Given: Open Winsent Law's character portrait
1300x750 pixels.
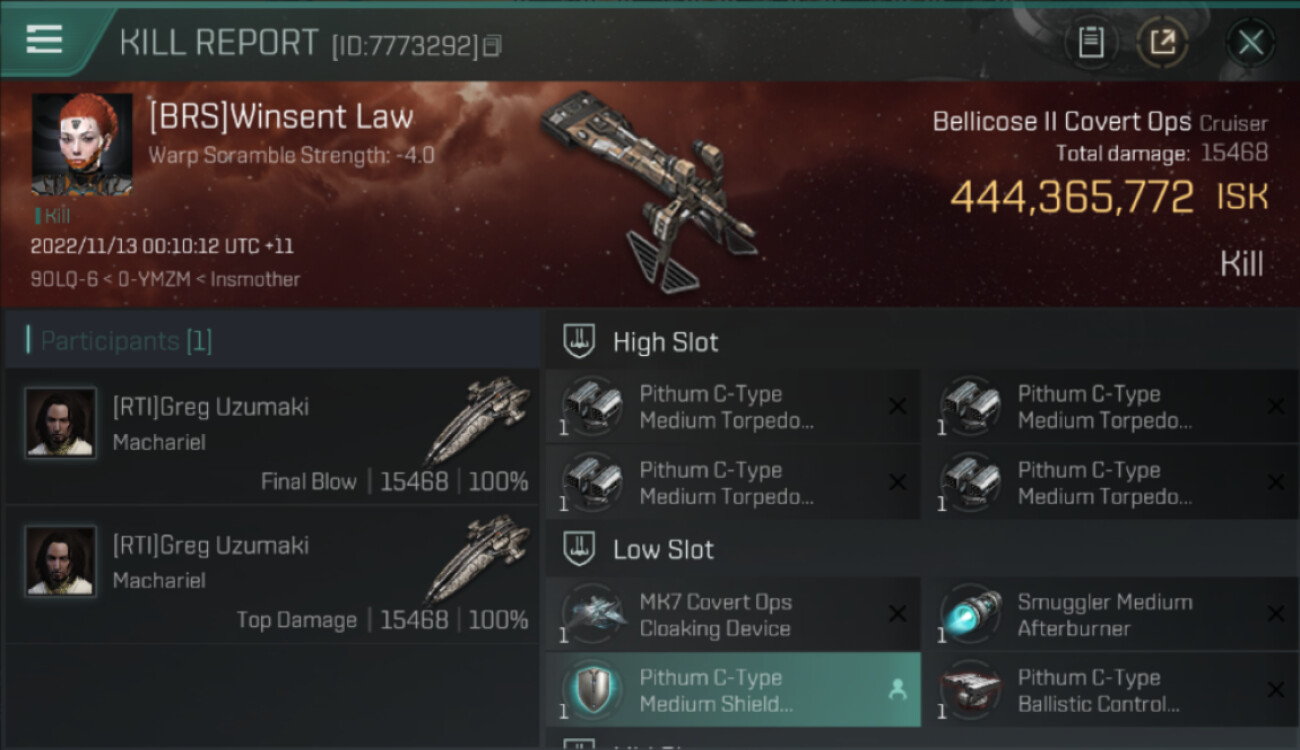Looking at the screenshot, I should click(82, 144).
